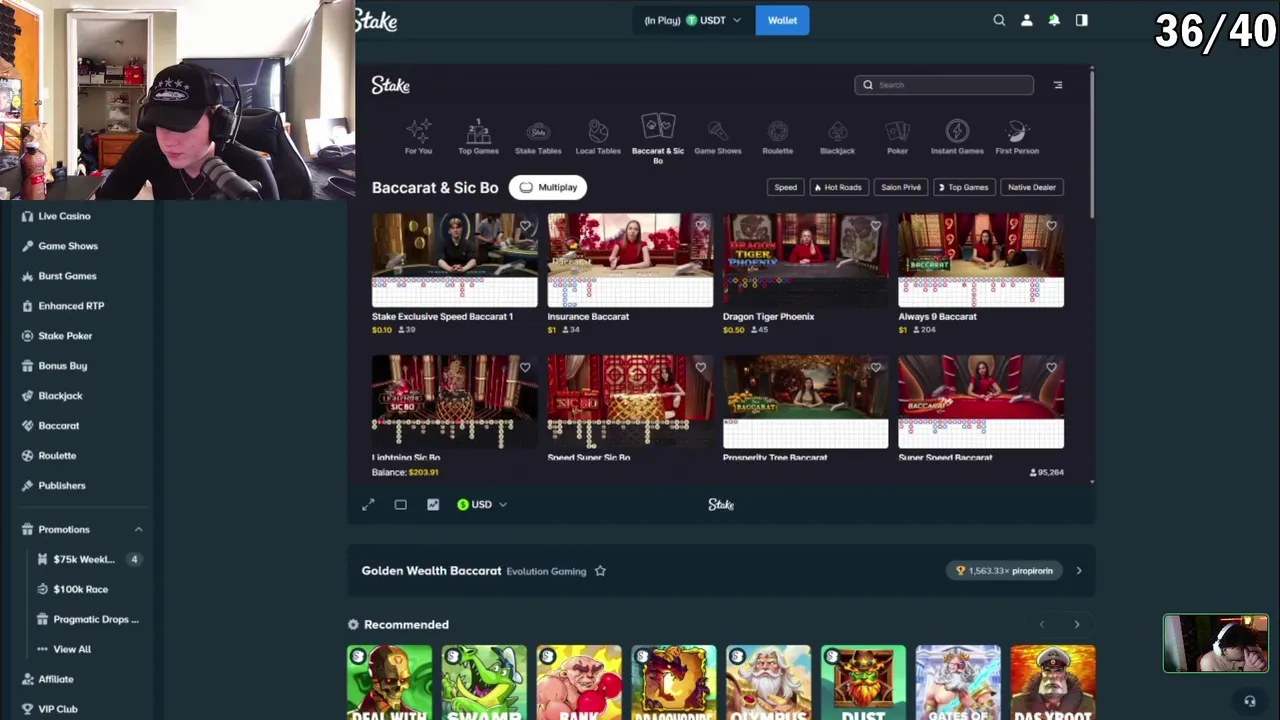This screenshot has height=720, width=1280.
Task: Filter by Native Dealer
Action: click(x=1031, y=187)
